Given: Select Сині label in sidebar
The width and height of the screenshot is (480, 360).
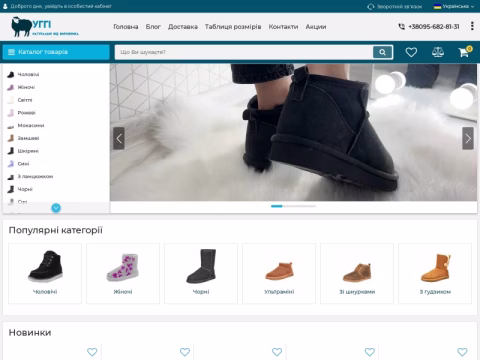Looking at the screenshot, I should click(x=23, y=164).
